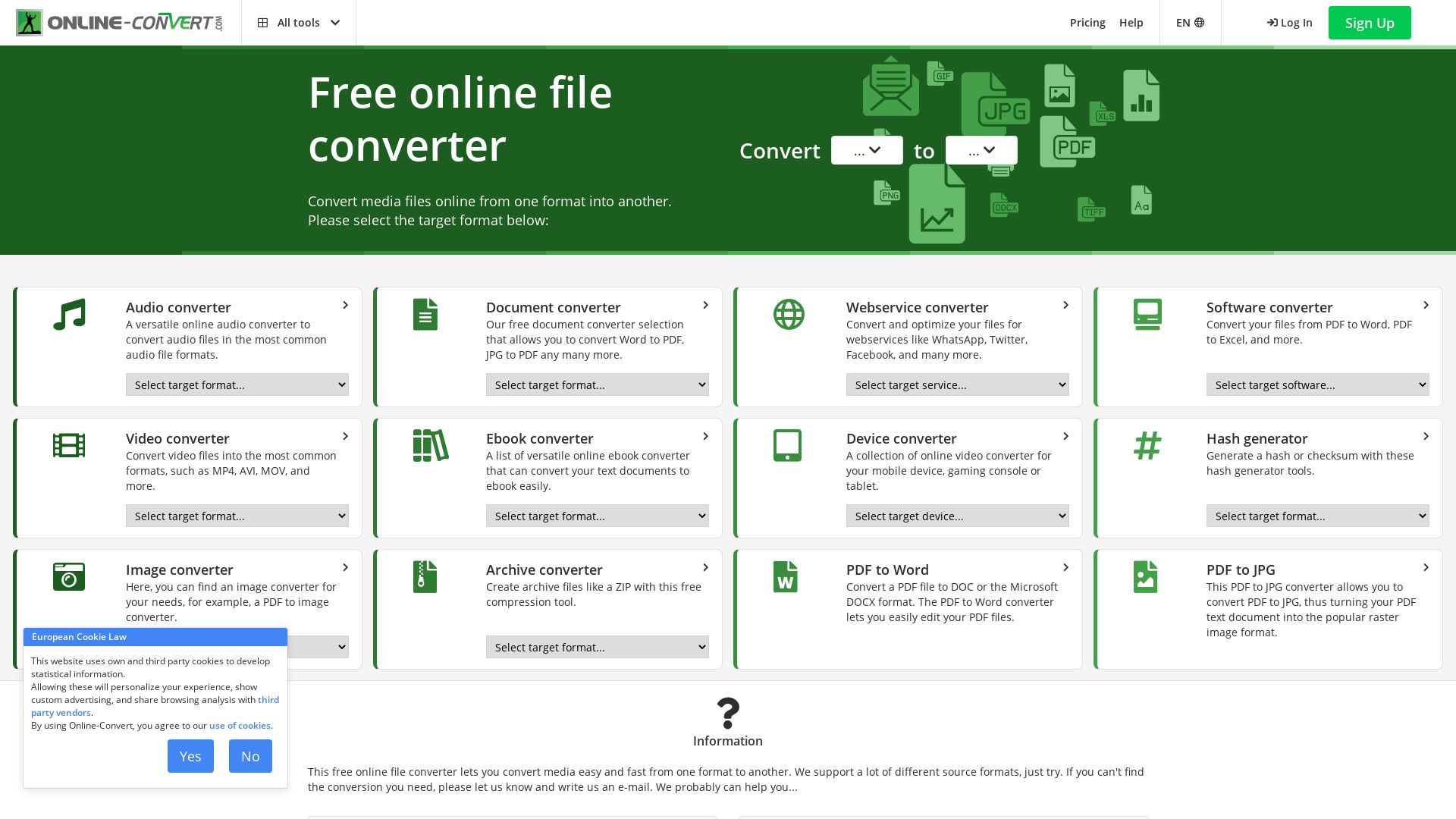
Task: Click the Image converter camera icon
Action: pos(69,576)
